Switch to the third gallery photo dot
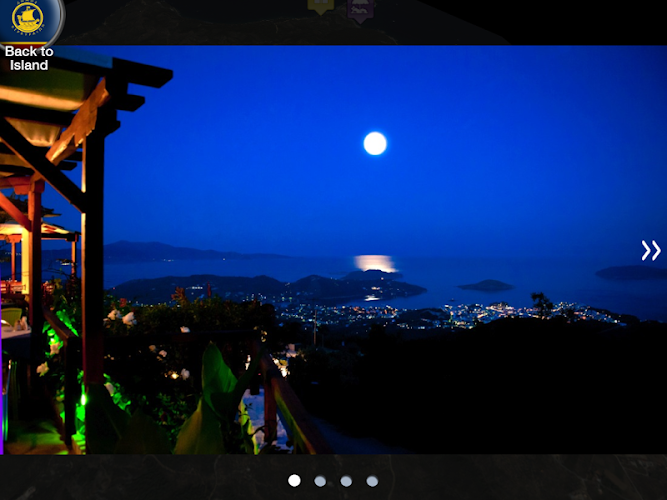Viewport: 667px width, 500px height. [x=346, y=481]
